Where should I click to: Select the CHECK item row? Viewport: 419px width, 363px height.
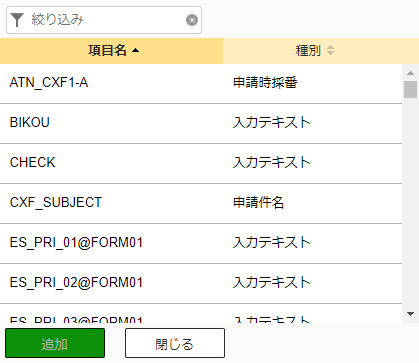click(x=201, y=163)
